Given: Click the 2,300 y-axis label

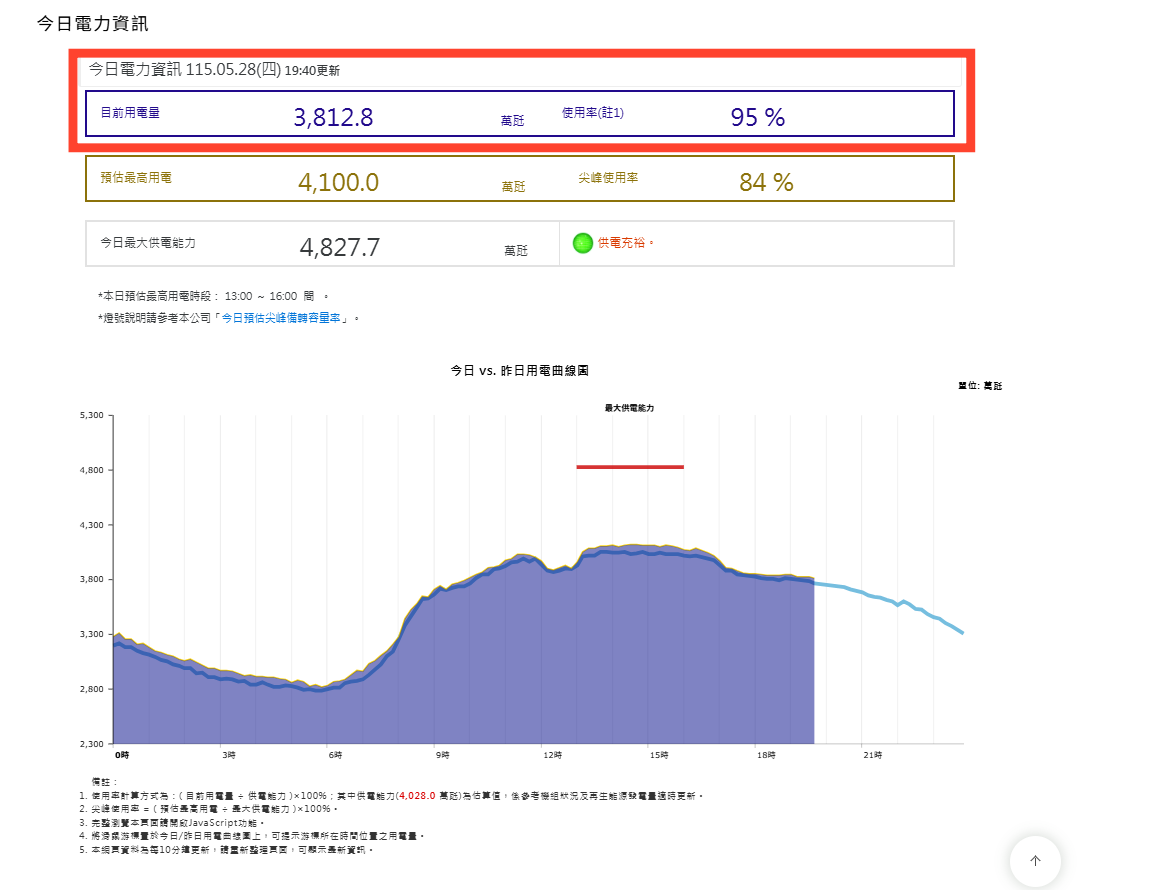Looking at the screenshot, I should click(x=92, y=744).
